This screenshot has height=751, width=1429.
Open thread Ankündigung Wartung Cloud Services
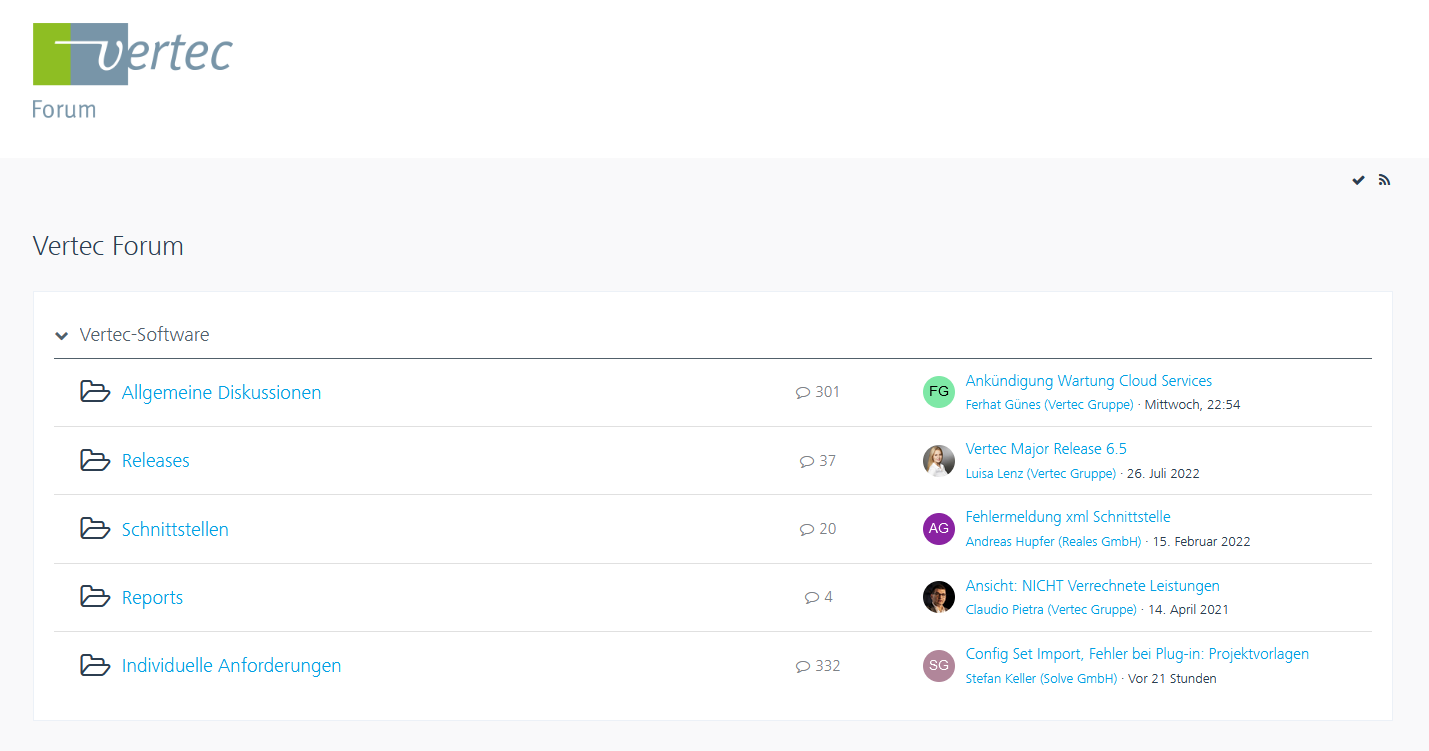pyautogui.click(x=1088, y=381)
